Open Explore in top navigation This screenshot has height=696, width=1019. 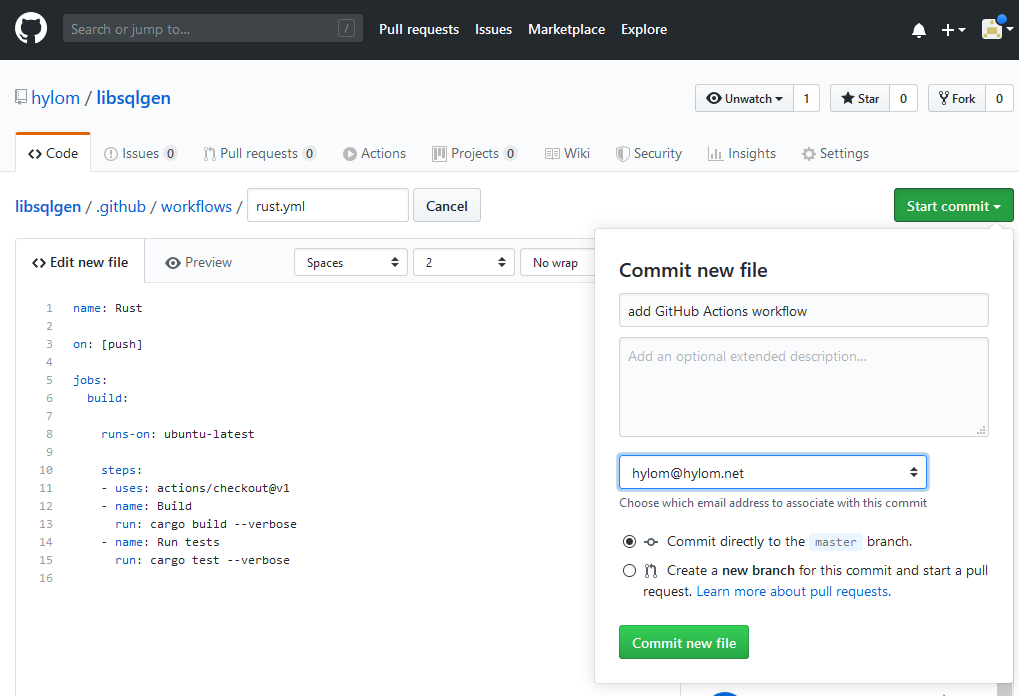[x=644, y=29]
